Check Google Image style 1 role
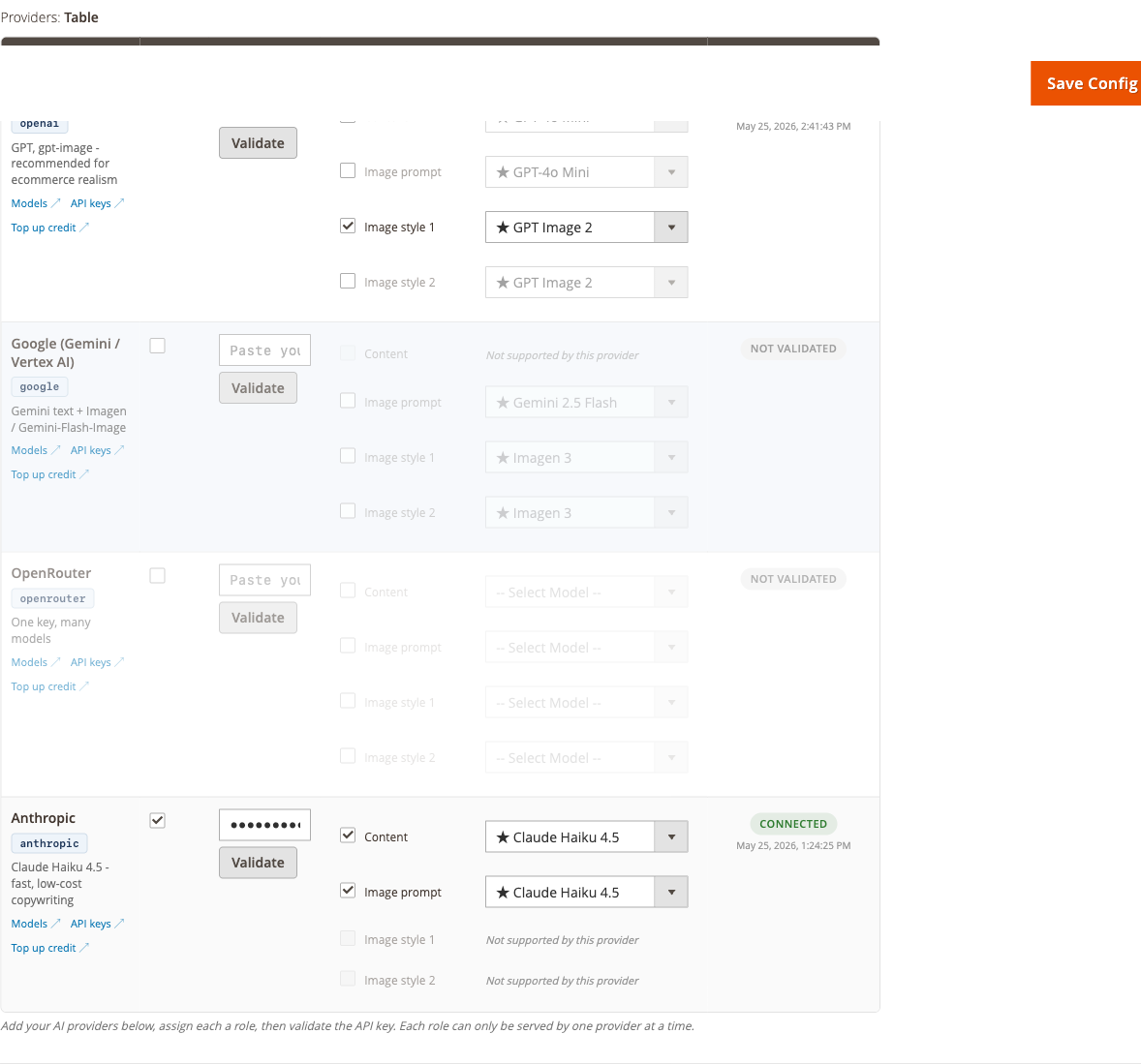Image resolution: width=1141 pixels, height=1064 pixels. (348, 457)
